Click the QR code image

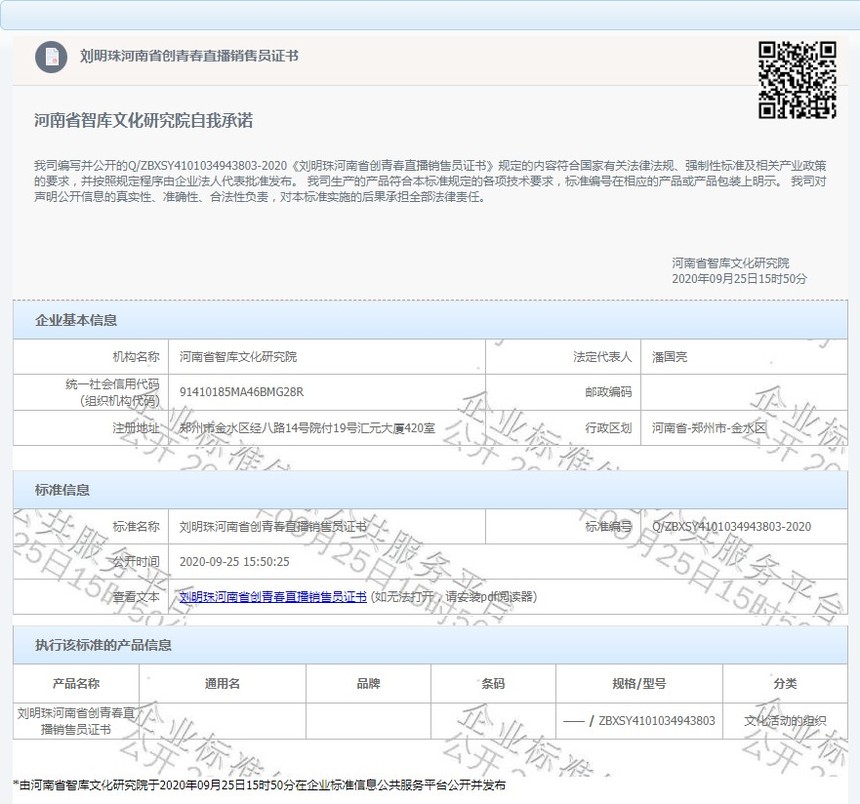tap(797, 80)
